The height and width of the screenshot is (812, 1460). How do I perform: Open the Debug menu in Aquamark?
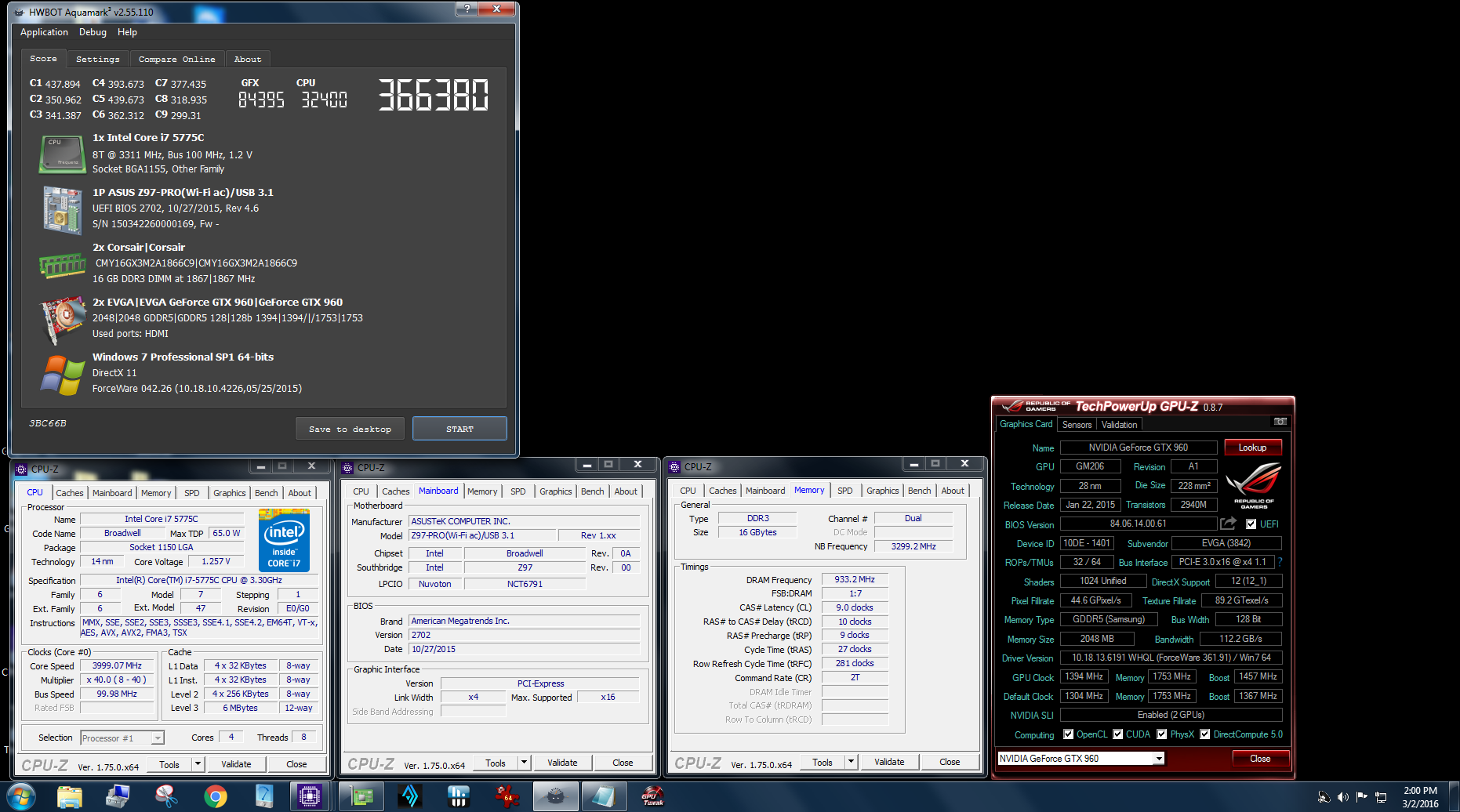click(x=93, y=32)
